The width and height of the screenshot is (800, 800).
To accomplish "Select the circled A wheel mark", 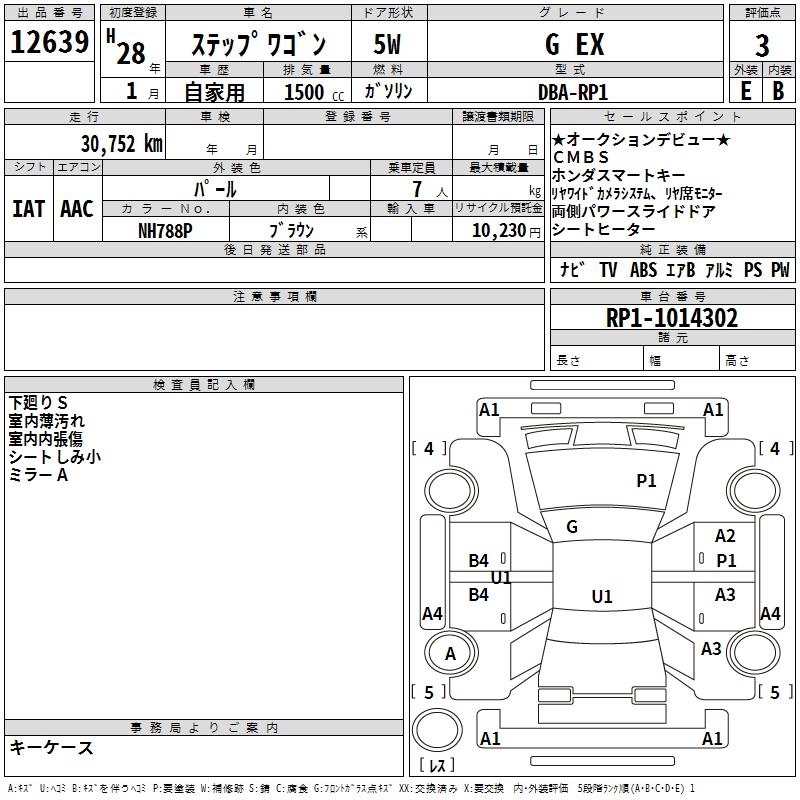I will coord(450,654).
